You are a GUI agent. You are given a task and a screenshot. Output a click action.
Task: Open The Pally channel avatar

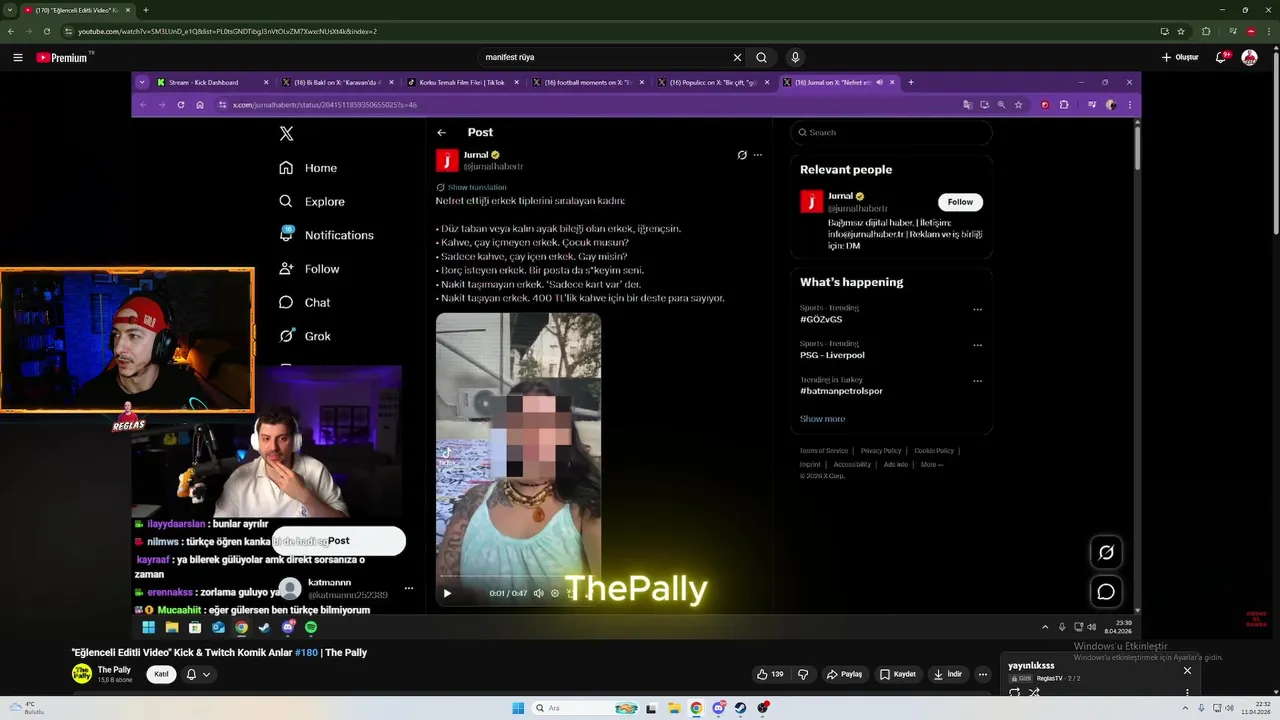pyautogui.click(x=82, y=674)
